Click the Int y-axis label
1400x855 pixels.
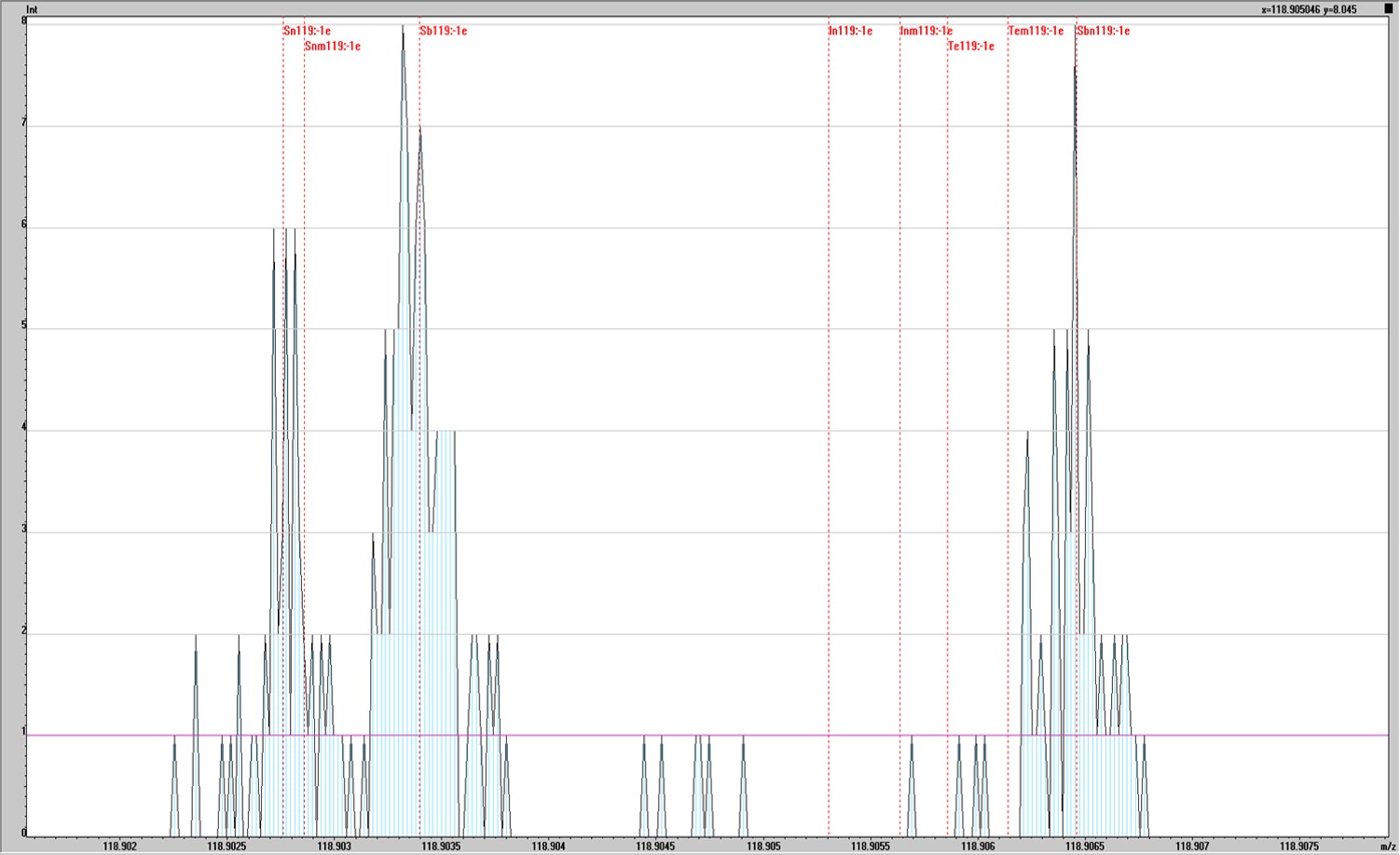(x=32, y=9)
